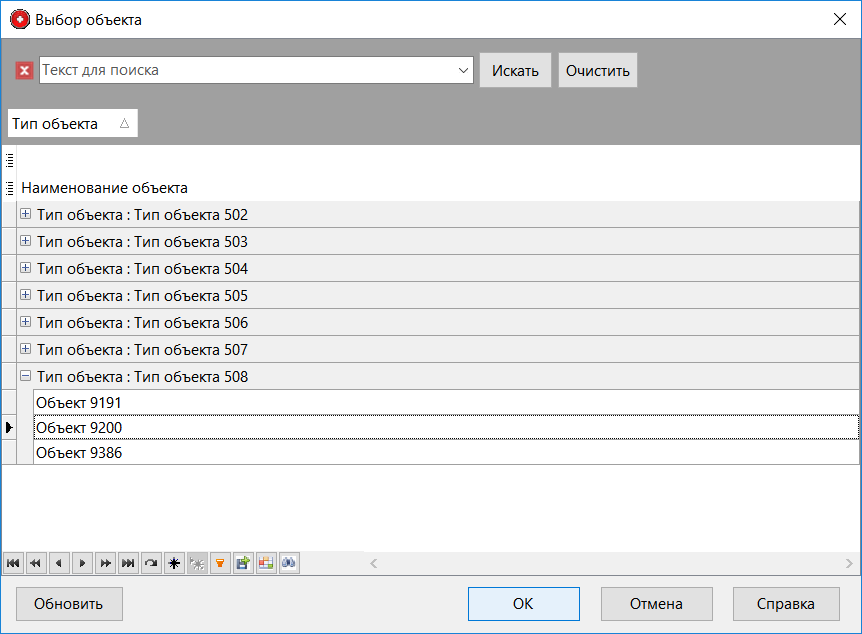Click the red X beside search field
The image size is (862, 634).
[x=24, y=70]
